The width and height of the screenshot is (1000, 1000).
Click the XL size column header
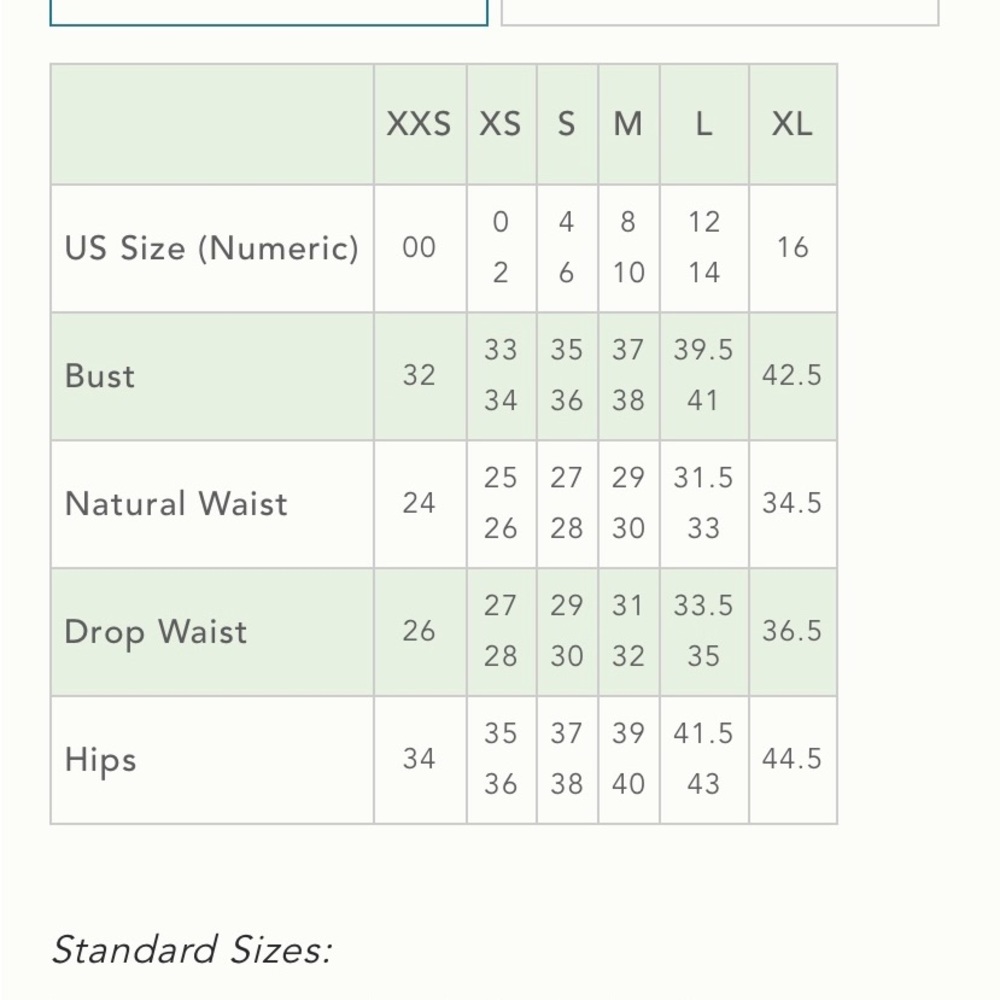pyautogui.click(x=792, y=124)
